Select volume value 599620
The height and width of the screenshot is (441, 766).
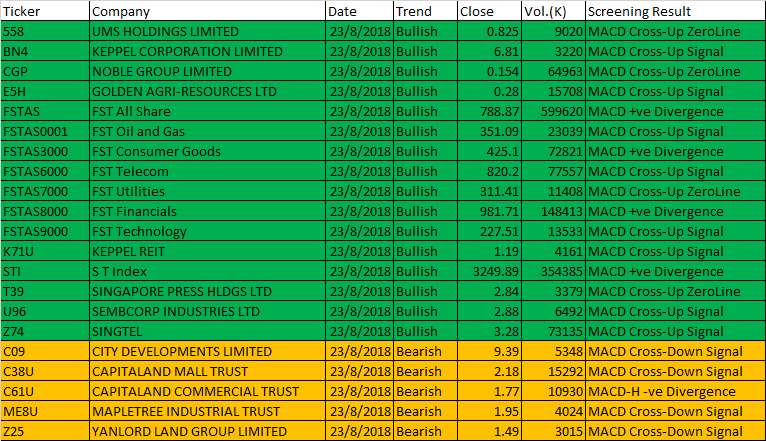point(553,111)
